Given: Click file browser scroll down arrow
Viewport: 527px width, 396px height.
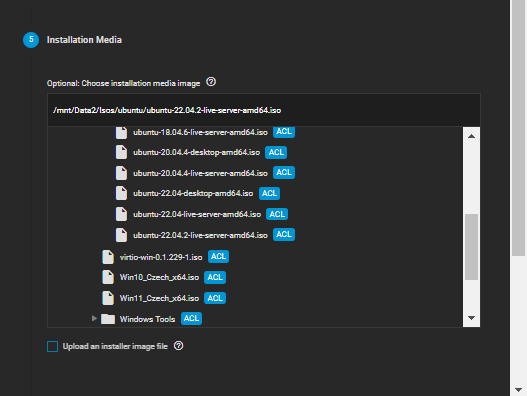Looking at the screenshot, I should click(471, 318).
